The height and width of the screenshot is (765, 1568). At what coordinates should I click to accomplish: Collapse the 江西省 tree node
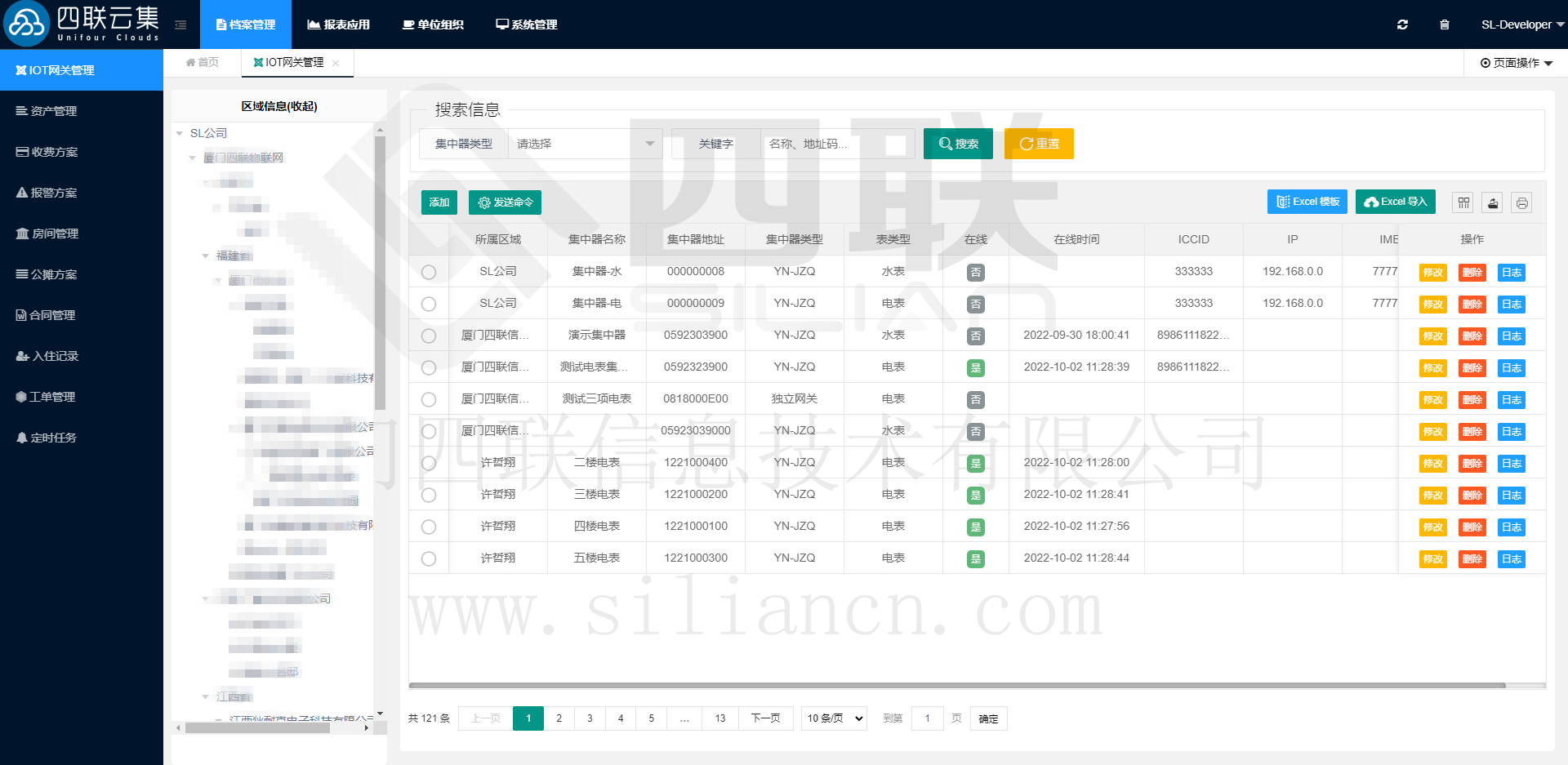coord(206,696)
